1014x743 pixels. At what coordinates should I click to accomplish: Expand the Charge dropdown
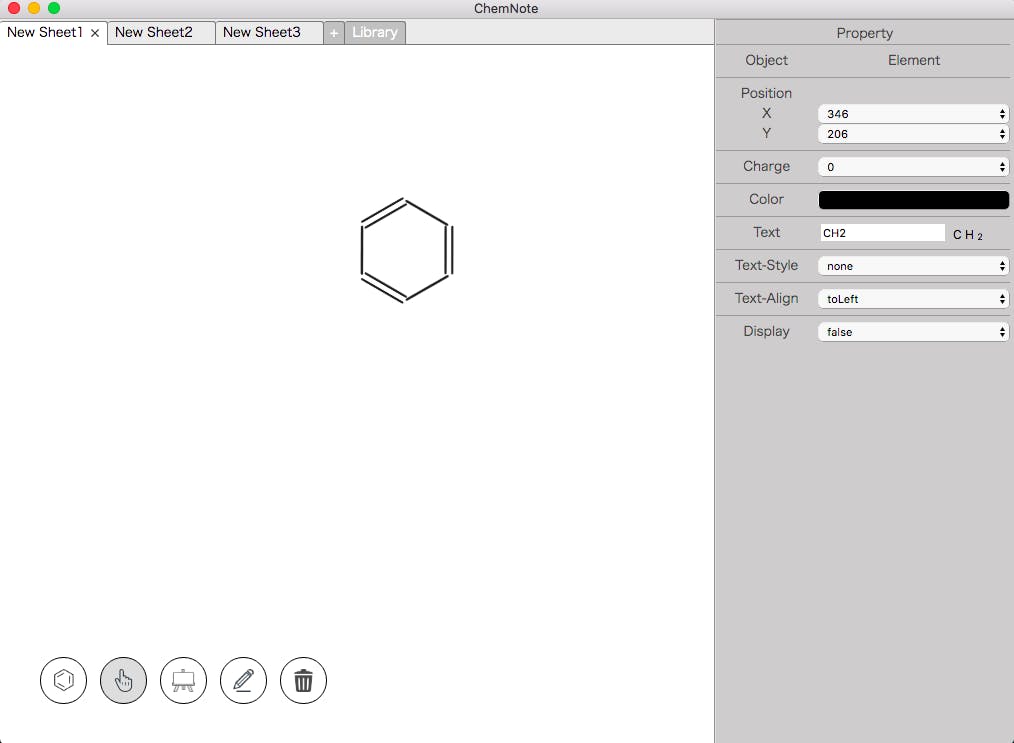point(913,167)
